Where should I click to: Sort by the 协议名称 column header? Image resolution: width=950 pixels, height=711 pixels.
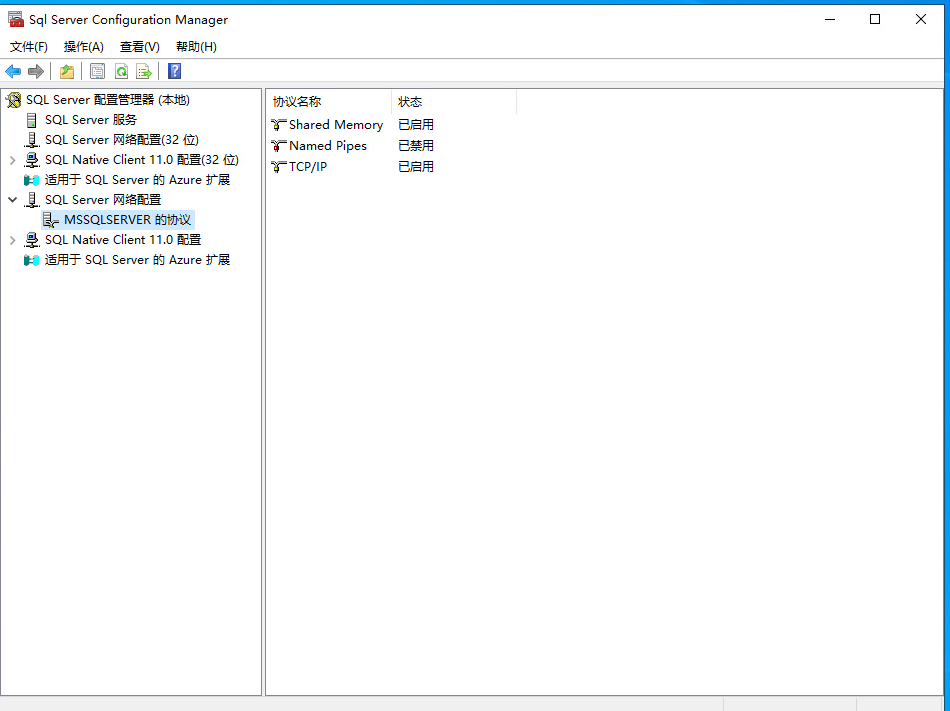tap(330, 102)
